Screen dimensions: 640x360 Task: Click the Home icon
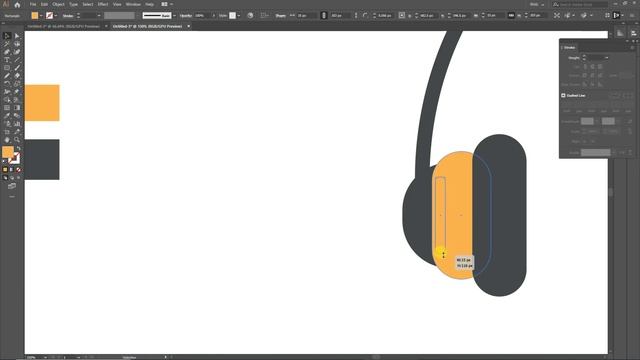pos(17,4)
